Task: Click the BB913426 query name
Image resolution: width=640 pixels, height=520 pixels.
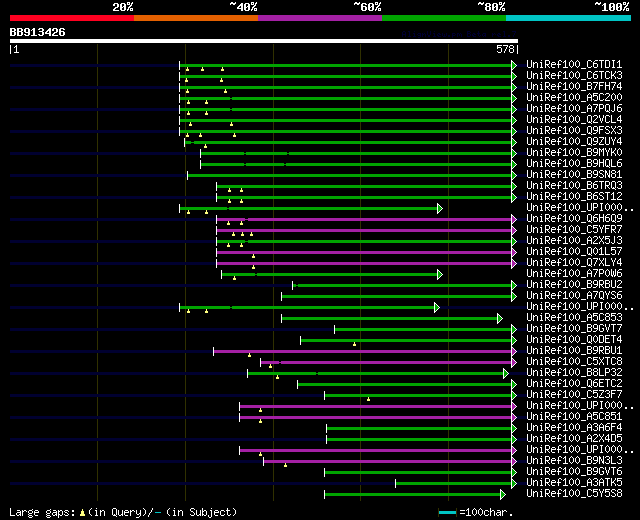Action: pyautogui.click(x=38, y=32)
